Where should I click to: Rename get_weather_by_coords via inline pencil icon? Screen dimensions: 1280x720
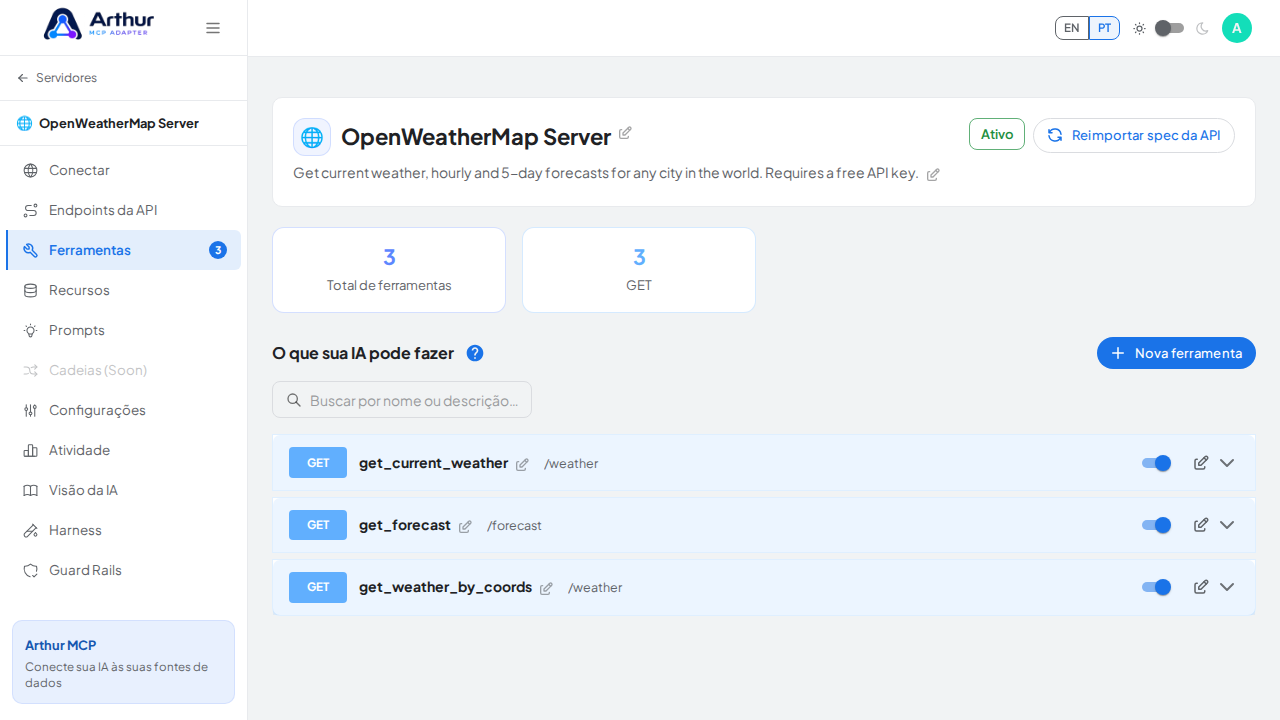(546, 588)
